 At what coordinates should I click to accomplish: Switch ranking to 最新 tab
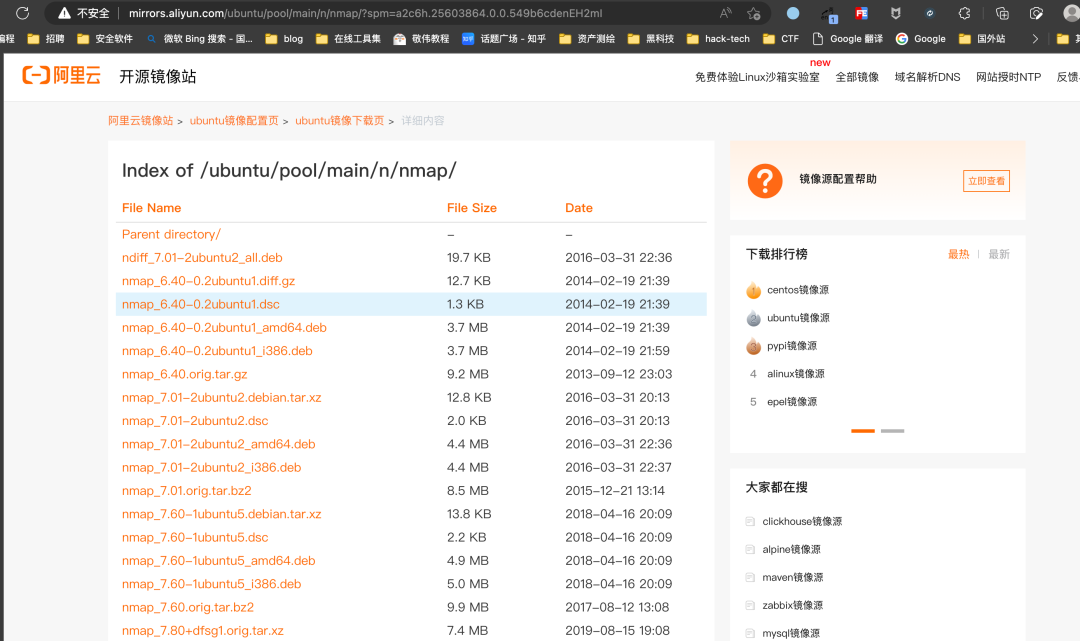coord(999,254)
